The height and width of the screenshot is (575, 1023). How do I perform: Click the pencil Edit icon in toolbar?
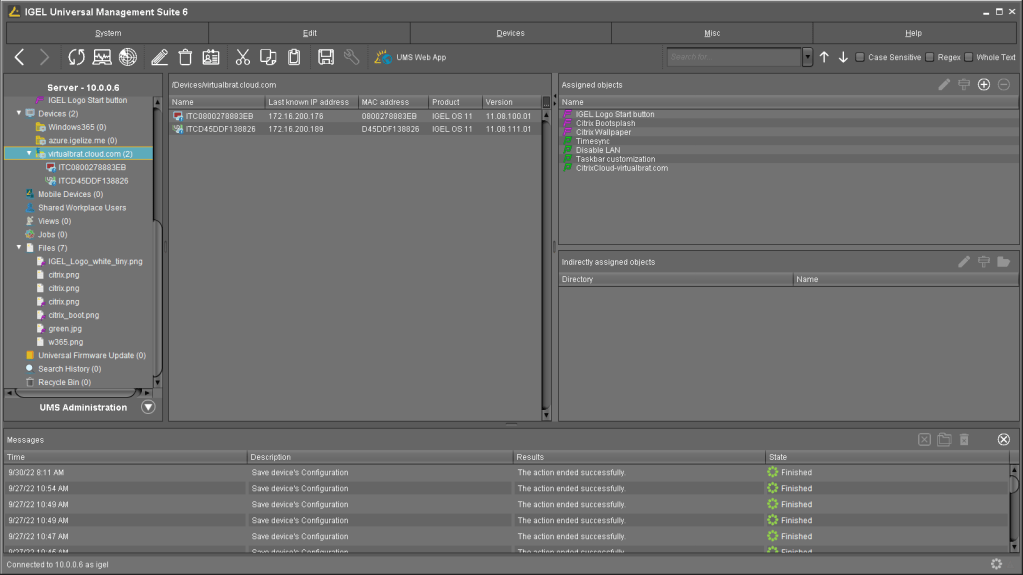tap(159, 57)
